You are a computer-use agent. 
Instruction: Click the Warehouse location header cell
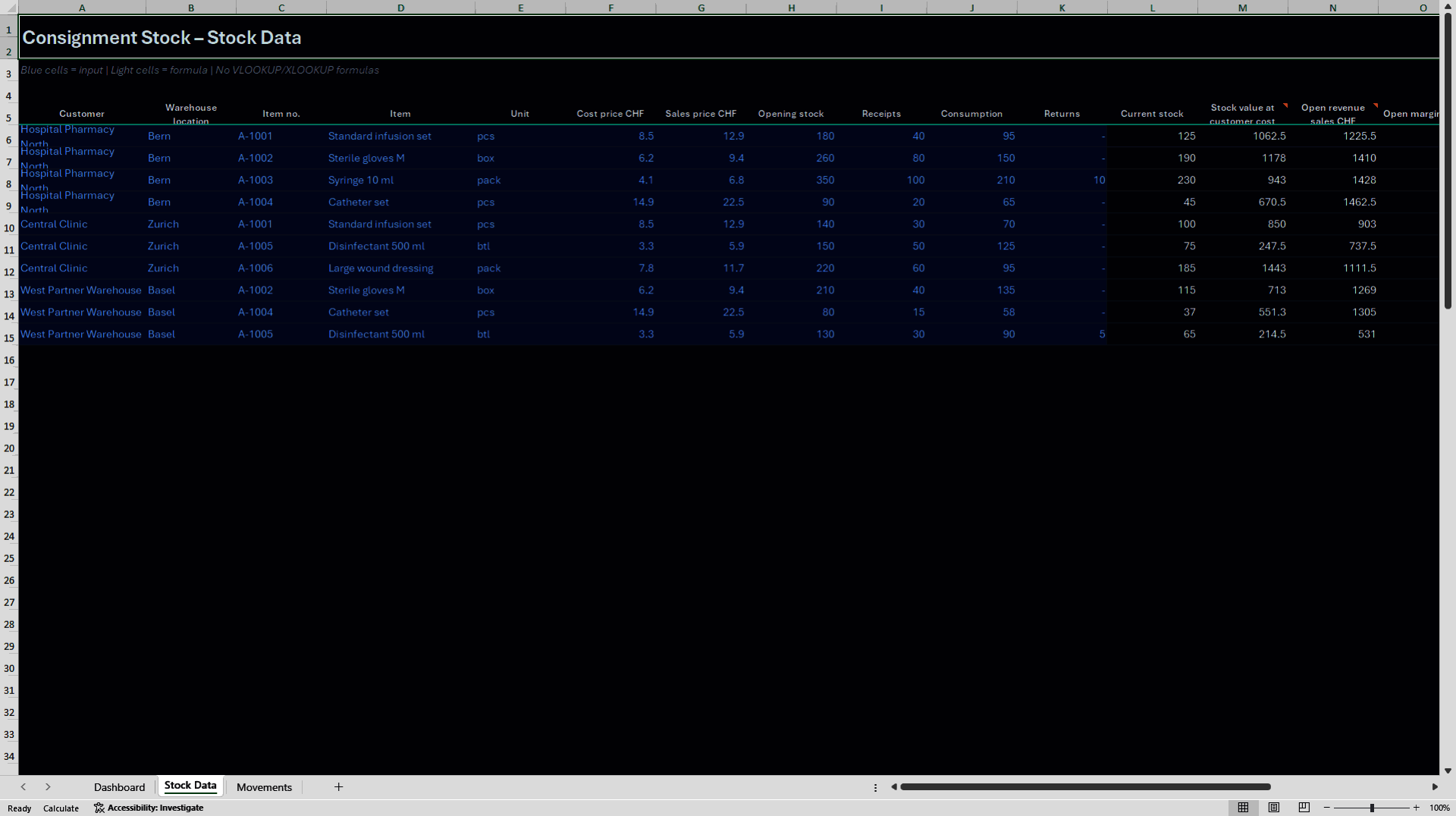tap(191, 114)
